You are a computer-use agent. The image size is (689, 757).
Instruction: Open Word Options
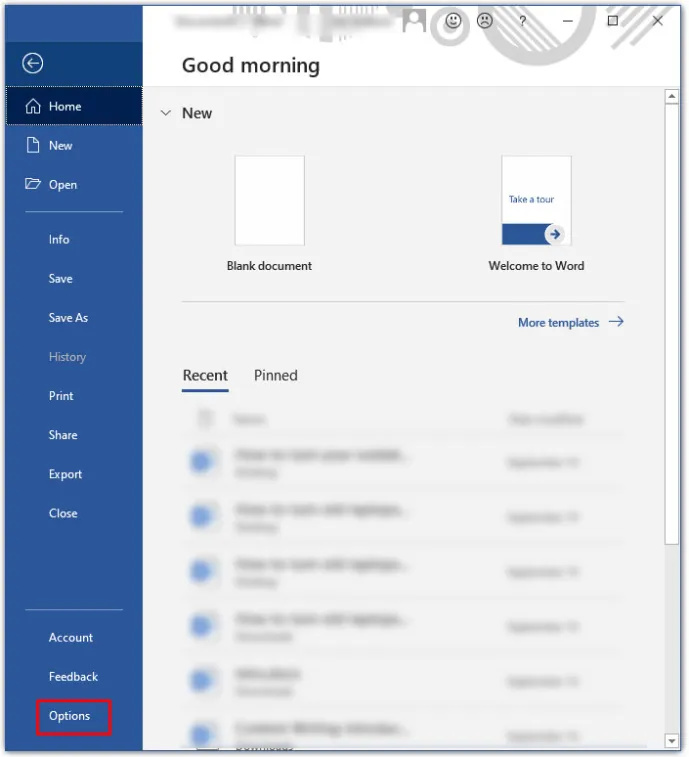74,716
